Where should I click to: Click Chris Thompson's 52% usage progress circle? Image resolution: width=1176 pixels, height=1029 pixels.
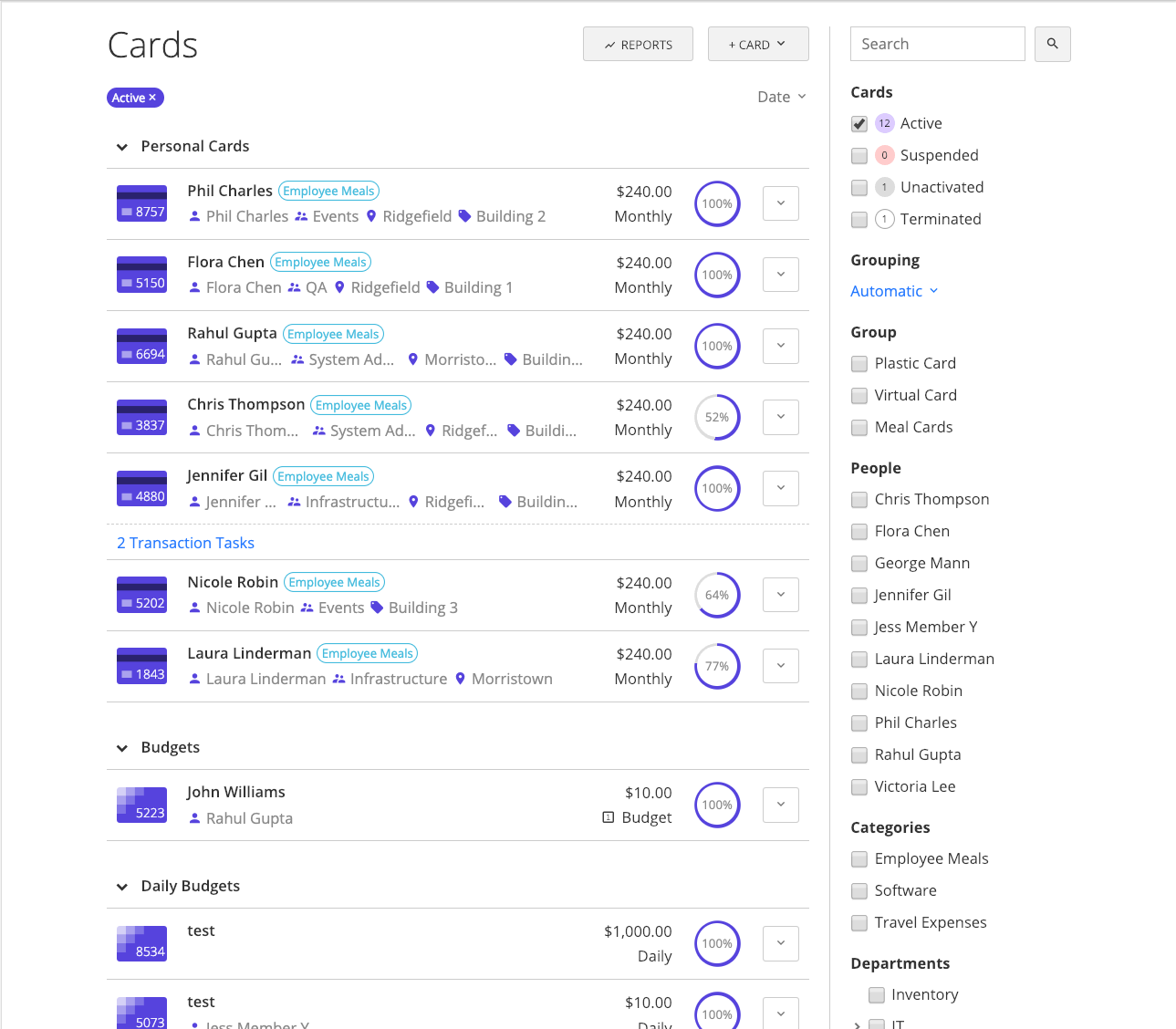717,417
